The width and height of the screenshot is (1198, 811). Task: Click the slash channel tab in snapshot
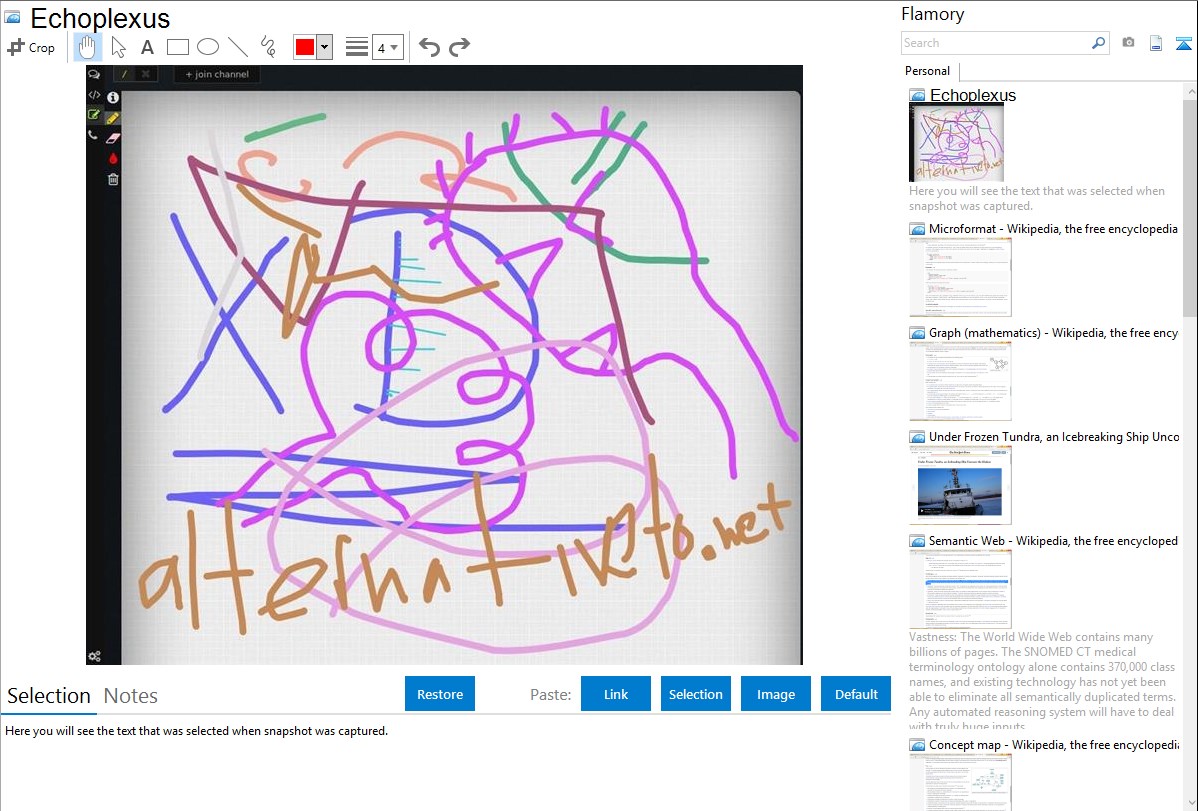point(124,74)
